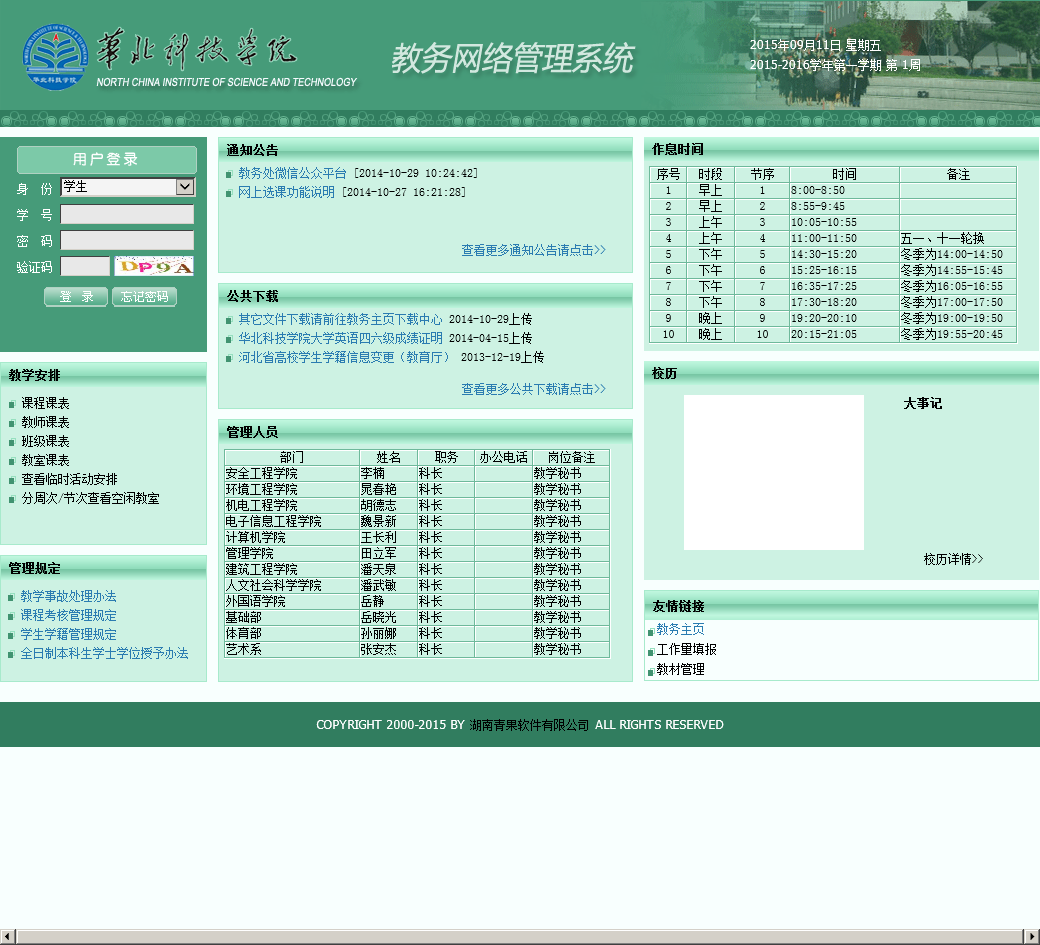Click the North China Institute logo emblem
This screenshot has height=945, width=1040.
pyautogui.click(x=55, y=56)
